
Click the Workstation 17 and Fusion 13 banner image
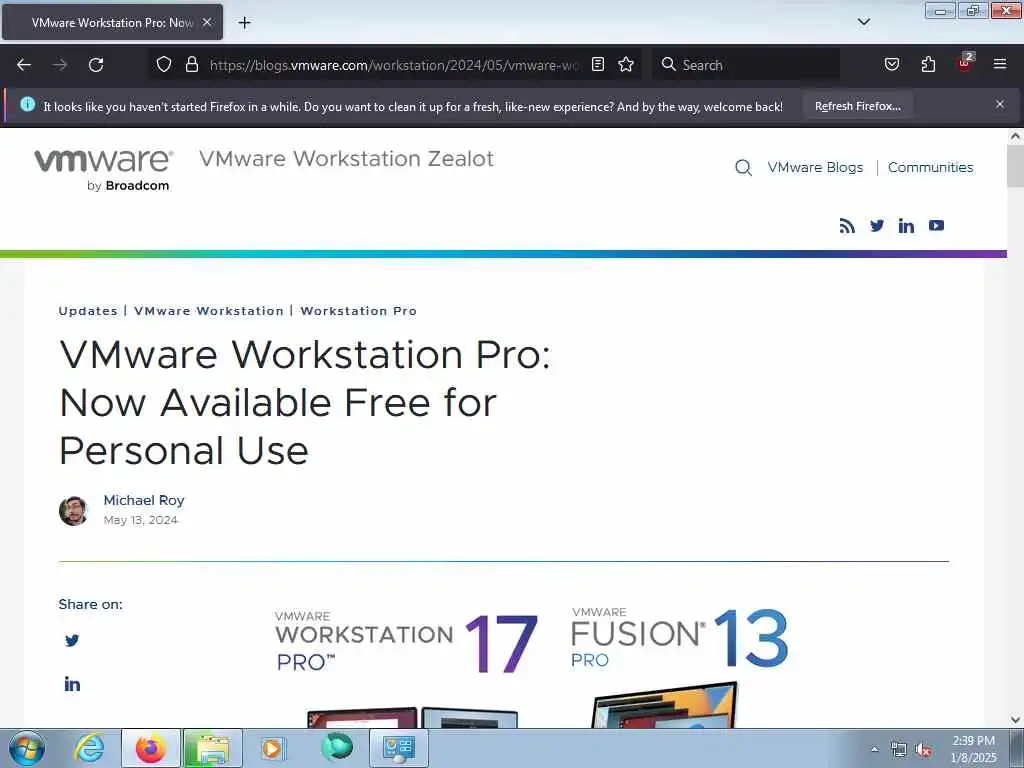[532, 666]
